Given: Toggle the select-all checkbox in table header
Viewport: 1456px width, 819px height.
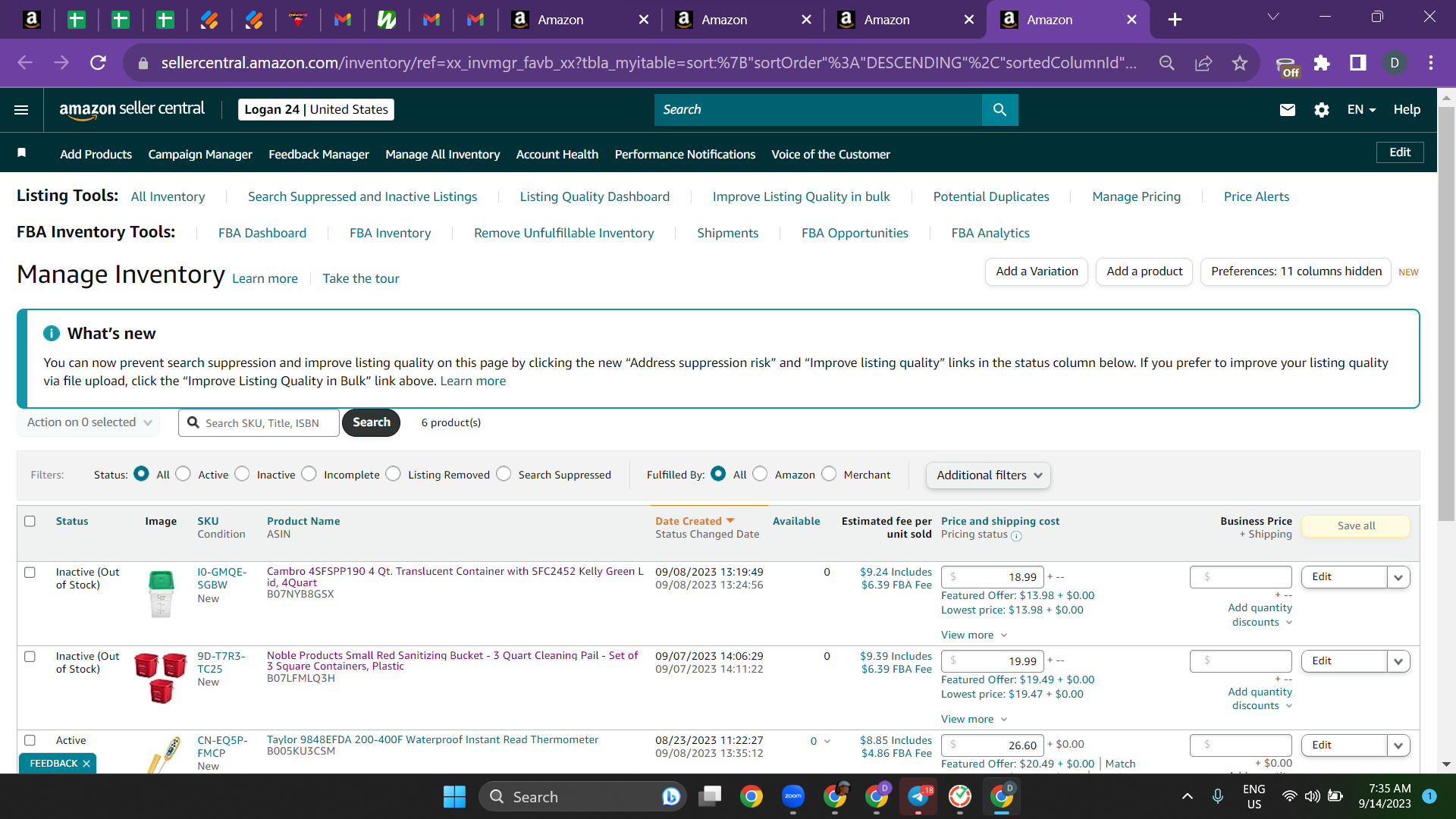Looking at the screenshot, I should 30,521.
